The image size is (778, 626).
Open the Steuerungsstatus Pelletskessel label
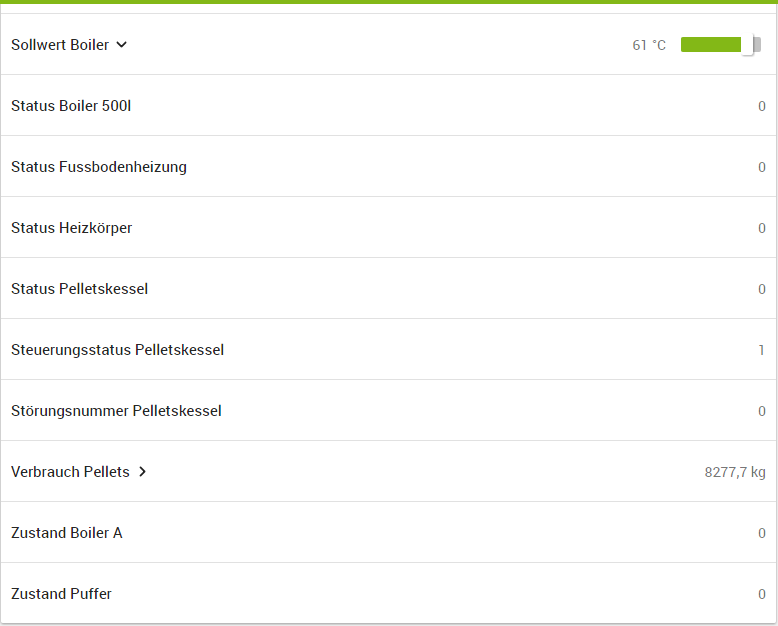[x=118, y=350]
